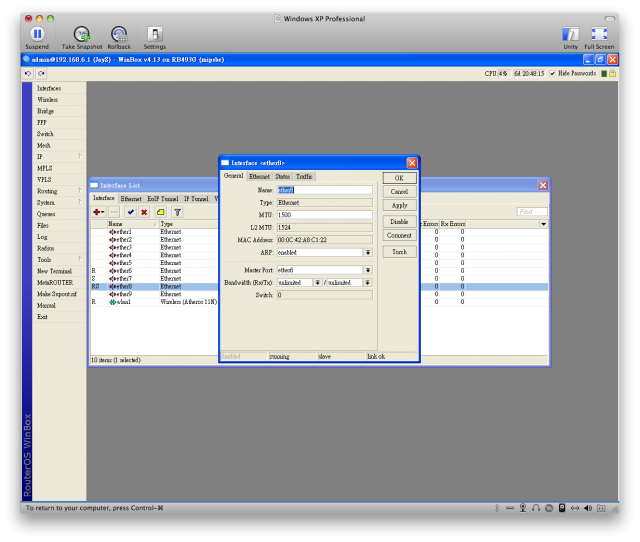The image size is (640, 542).
Task: Open the Queues menu in sidebar
Action: (46, 214)
